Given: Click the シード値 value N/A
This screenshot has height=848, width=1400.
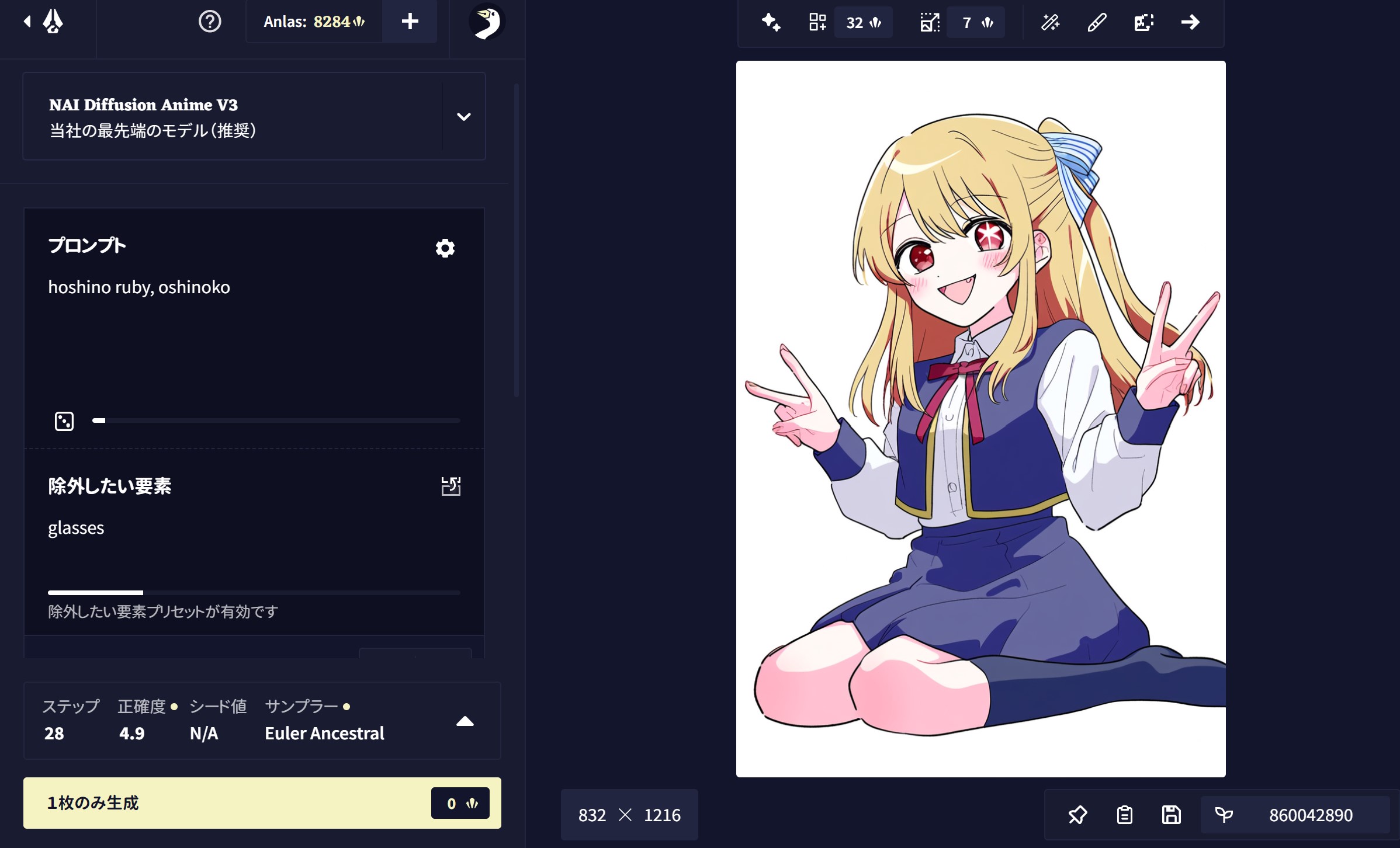Looking at the screenshot, I should coord(204,733).
